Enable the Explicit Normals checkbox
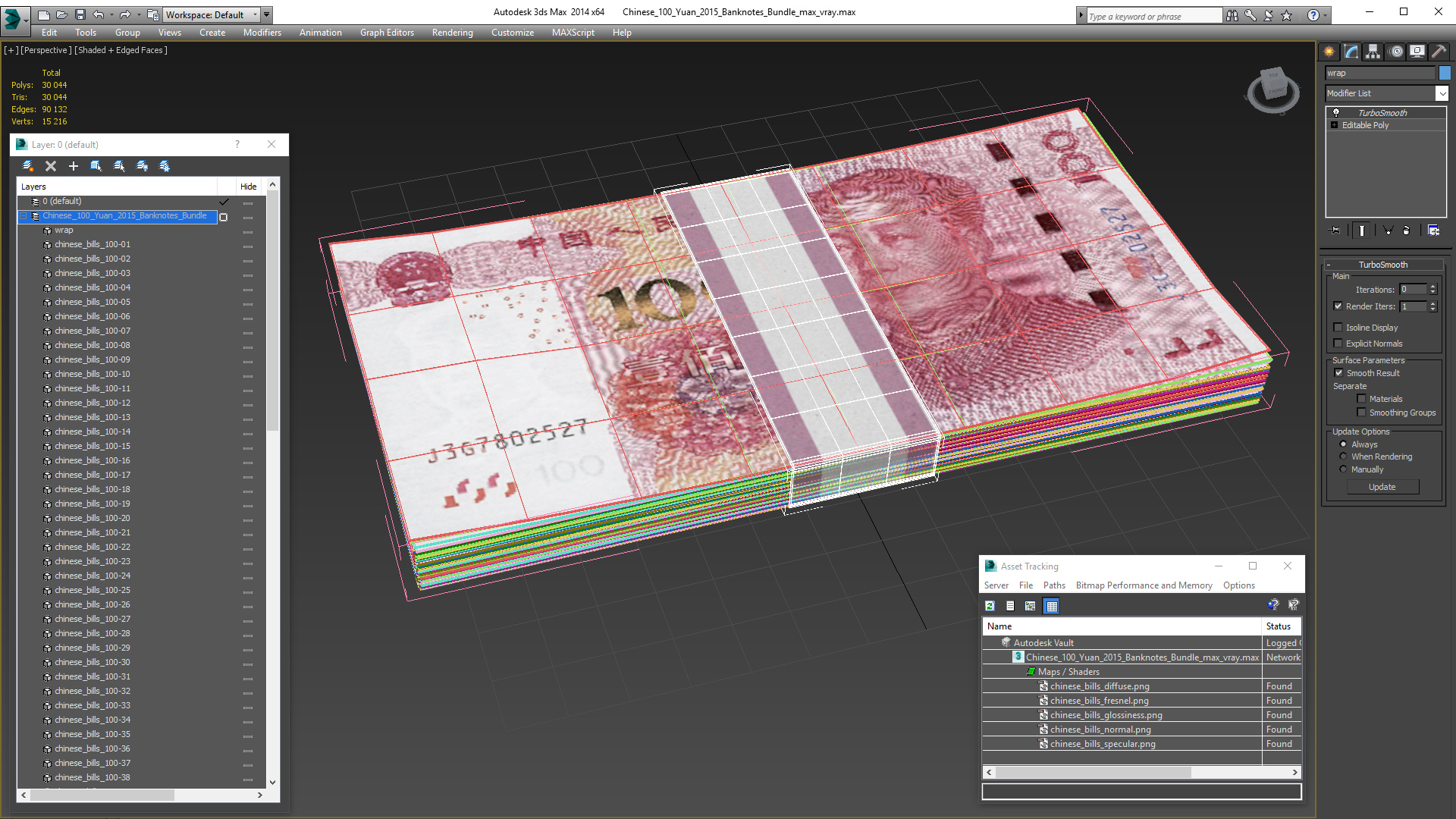Image resolution: width=1456 pixels, height=819 pixels. (x=1338, y=344)
